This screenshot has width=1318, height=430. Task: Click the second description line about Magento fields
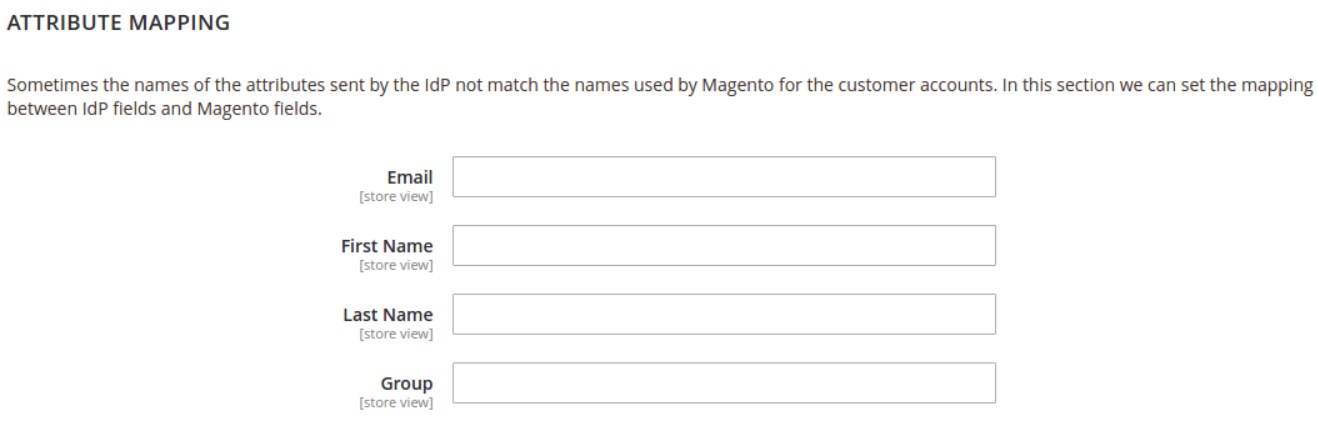tap(166, 107)
